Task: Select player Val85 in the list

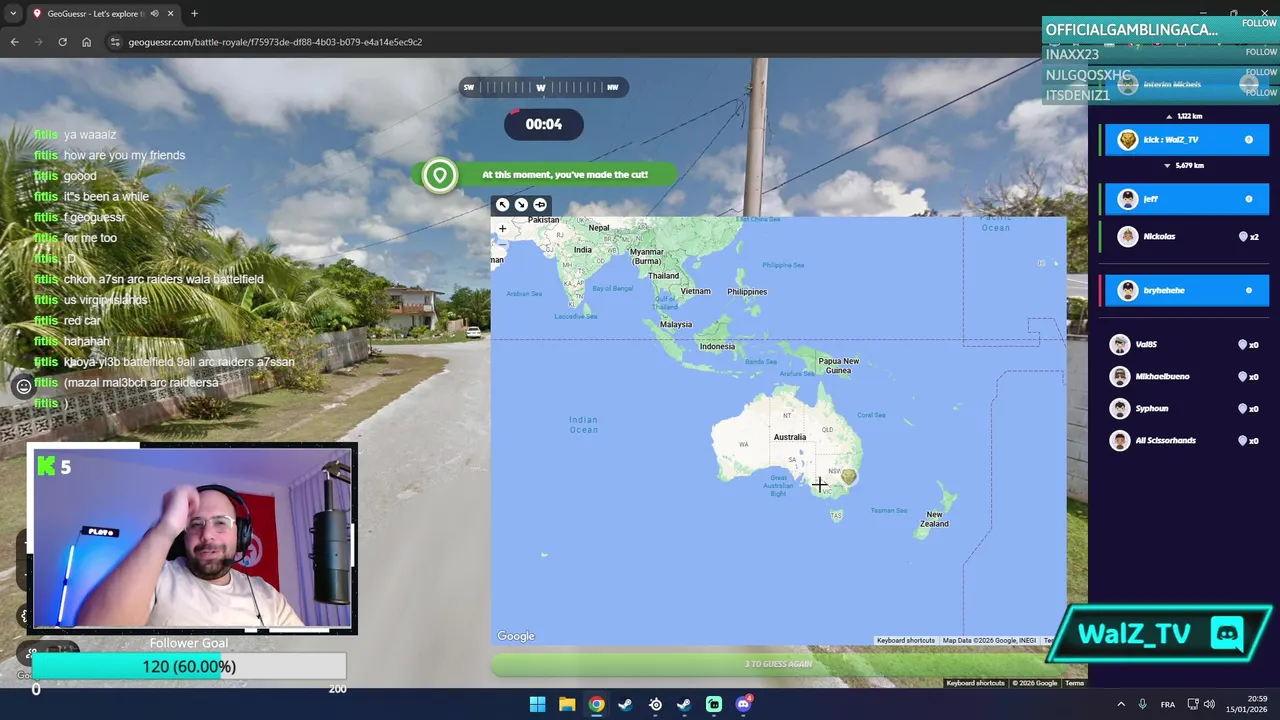Action: tap(1186, 344)
